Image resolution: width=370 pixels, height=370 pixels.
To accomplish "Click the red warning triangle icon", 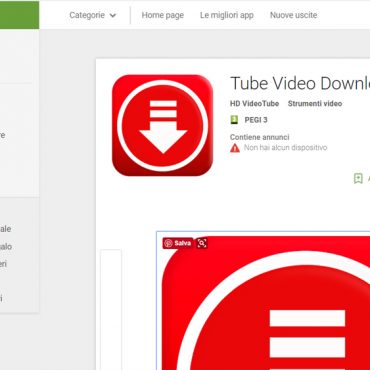I will tap(235, 148).
